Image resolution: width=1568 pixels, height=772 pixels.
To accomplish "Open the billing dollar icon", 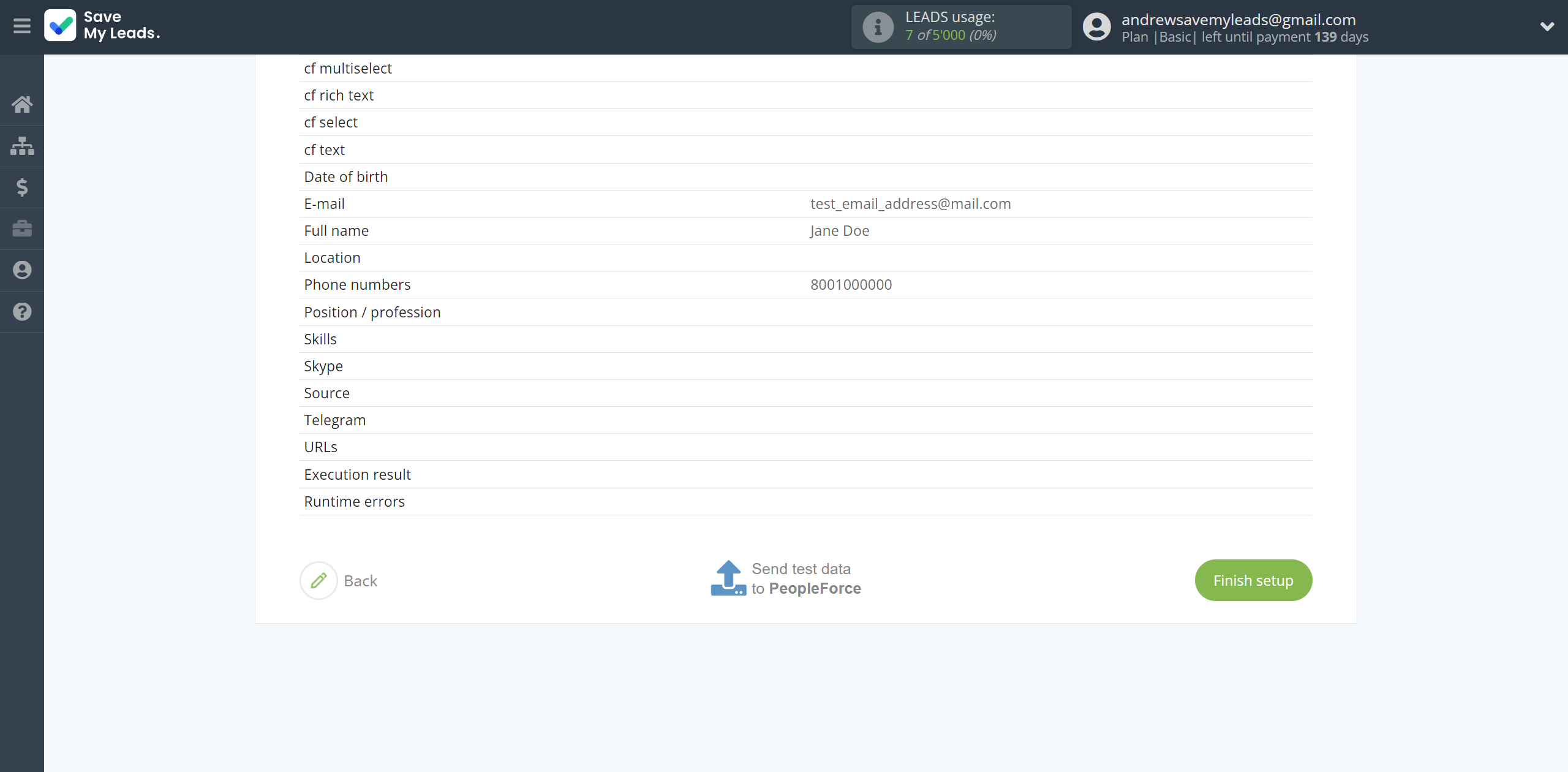I will point(22,187).
